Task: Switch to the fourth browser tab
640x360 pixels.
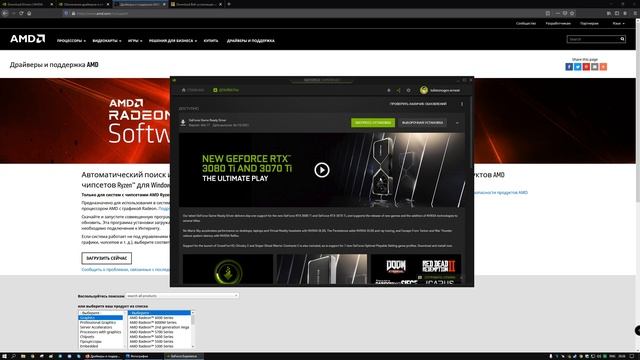Action: (196, 4)
